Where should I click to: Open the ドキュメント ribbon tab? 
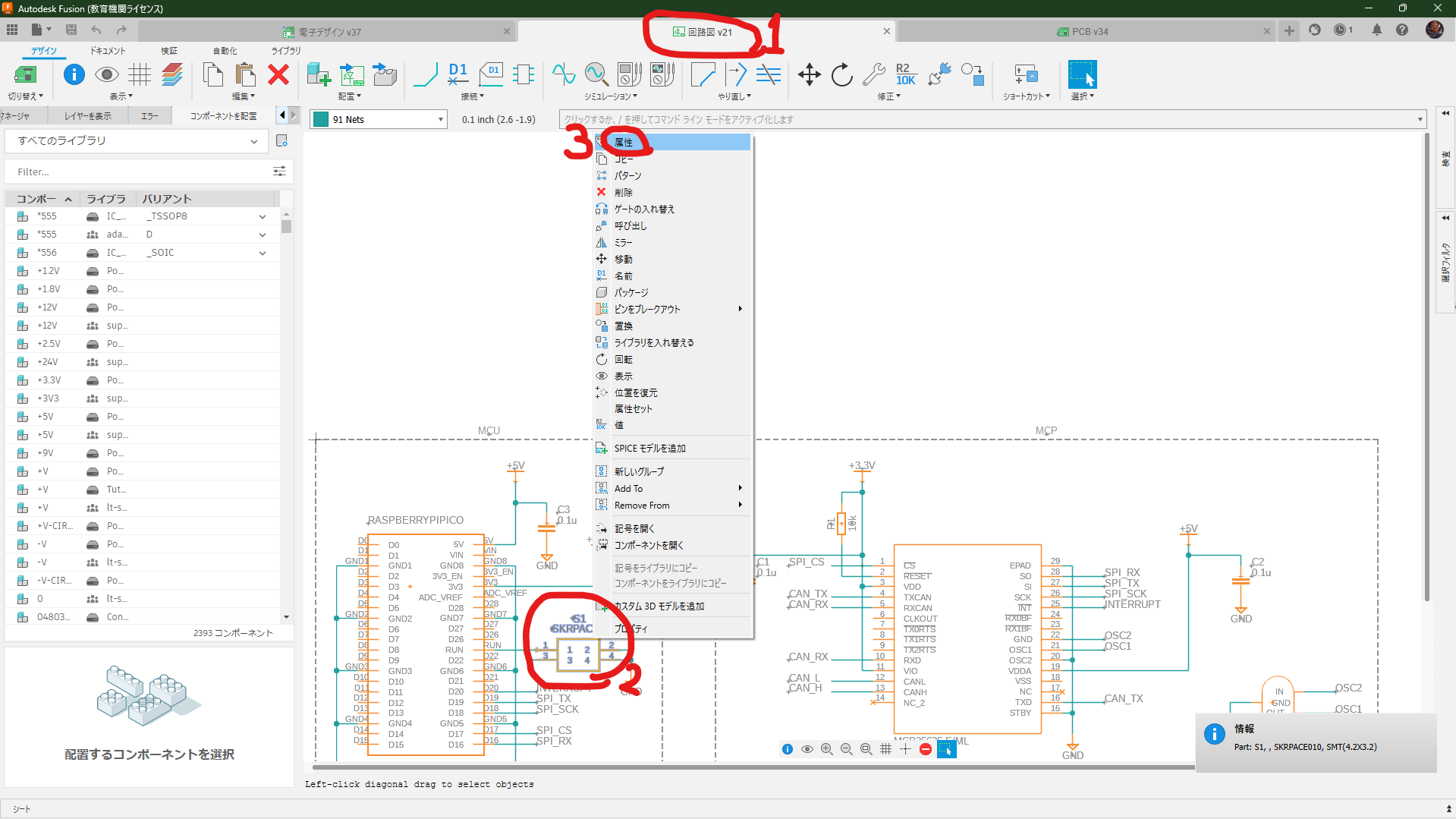coord(108,51)
